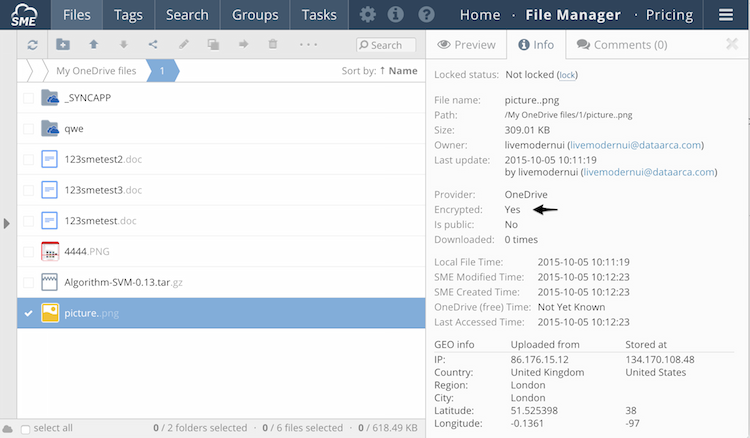The width and height of the screenshot is (750, 438).
Task: Click the file Search input field
Action: coord(388,45)
